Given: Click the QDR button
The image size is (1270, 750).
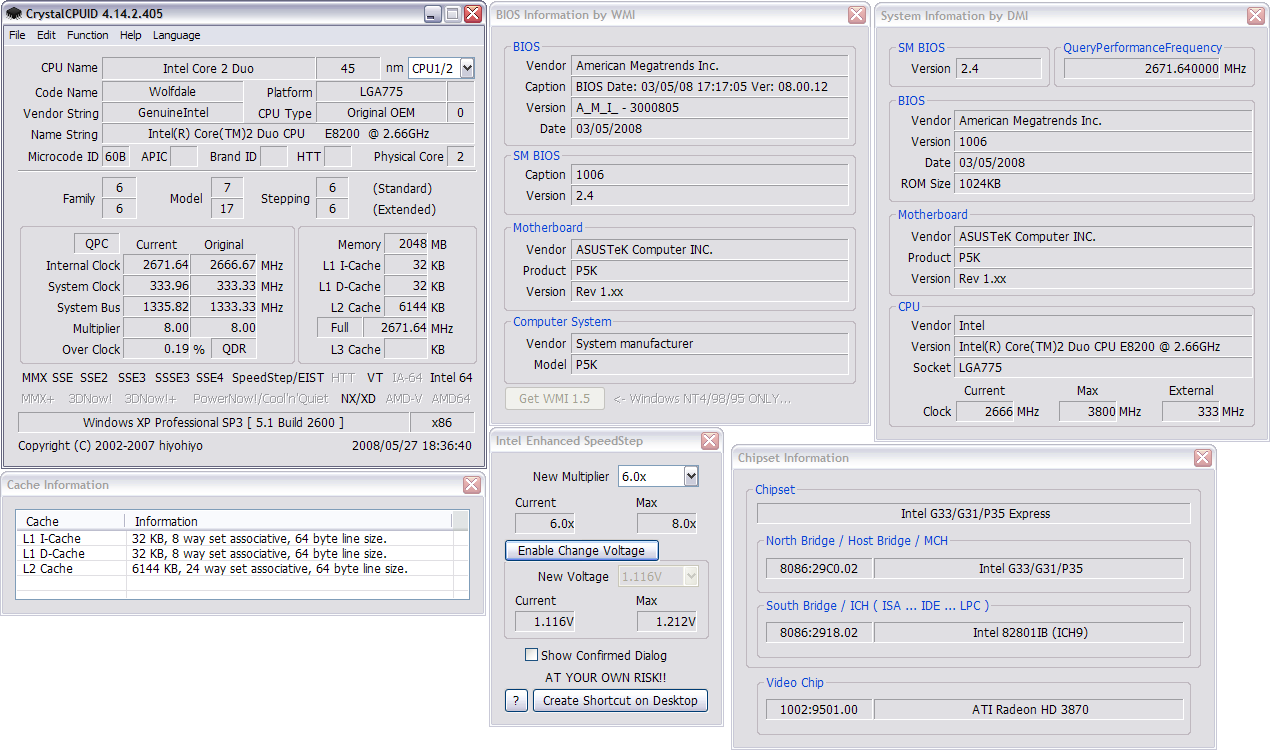Looking at the screenshot, I should click(234, 349).
